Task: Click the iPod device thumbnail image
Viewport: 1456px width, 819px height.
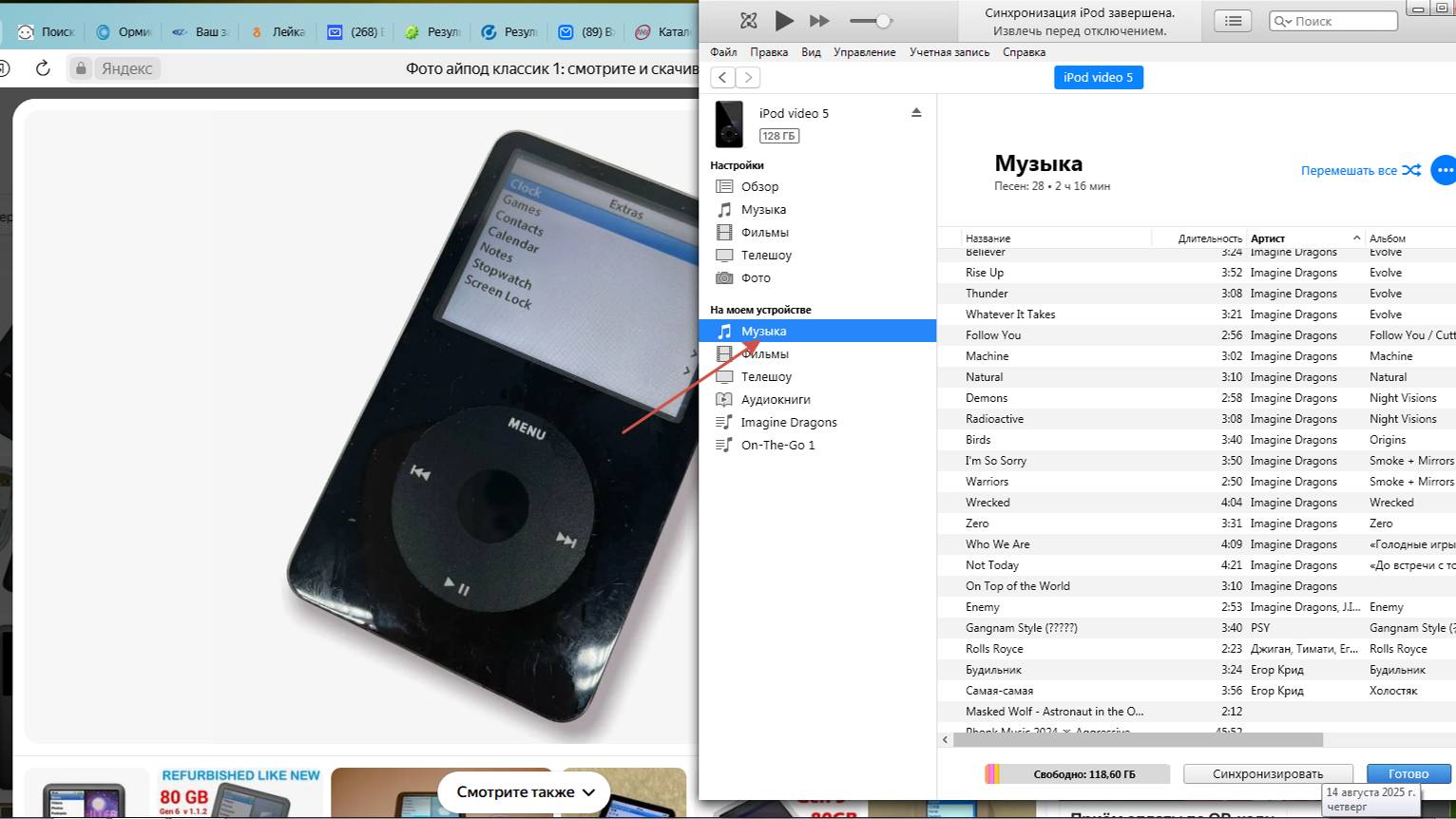Action: click(x=729, y=124)
